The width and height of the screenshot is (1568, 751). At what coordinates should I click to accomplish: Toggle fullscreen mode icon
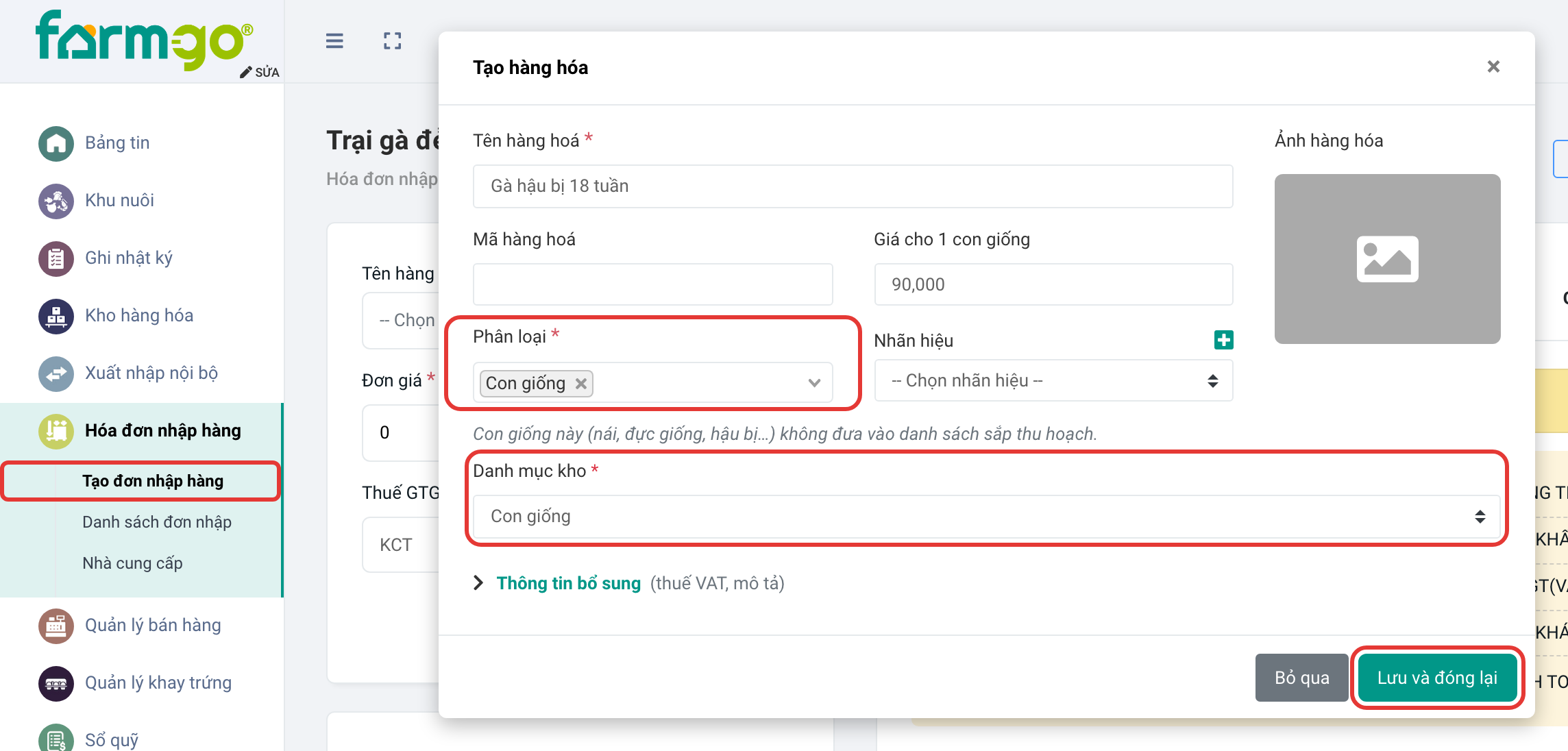click(x=393, y=41)
